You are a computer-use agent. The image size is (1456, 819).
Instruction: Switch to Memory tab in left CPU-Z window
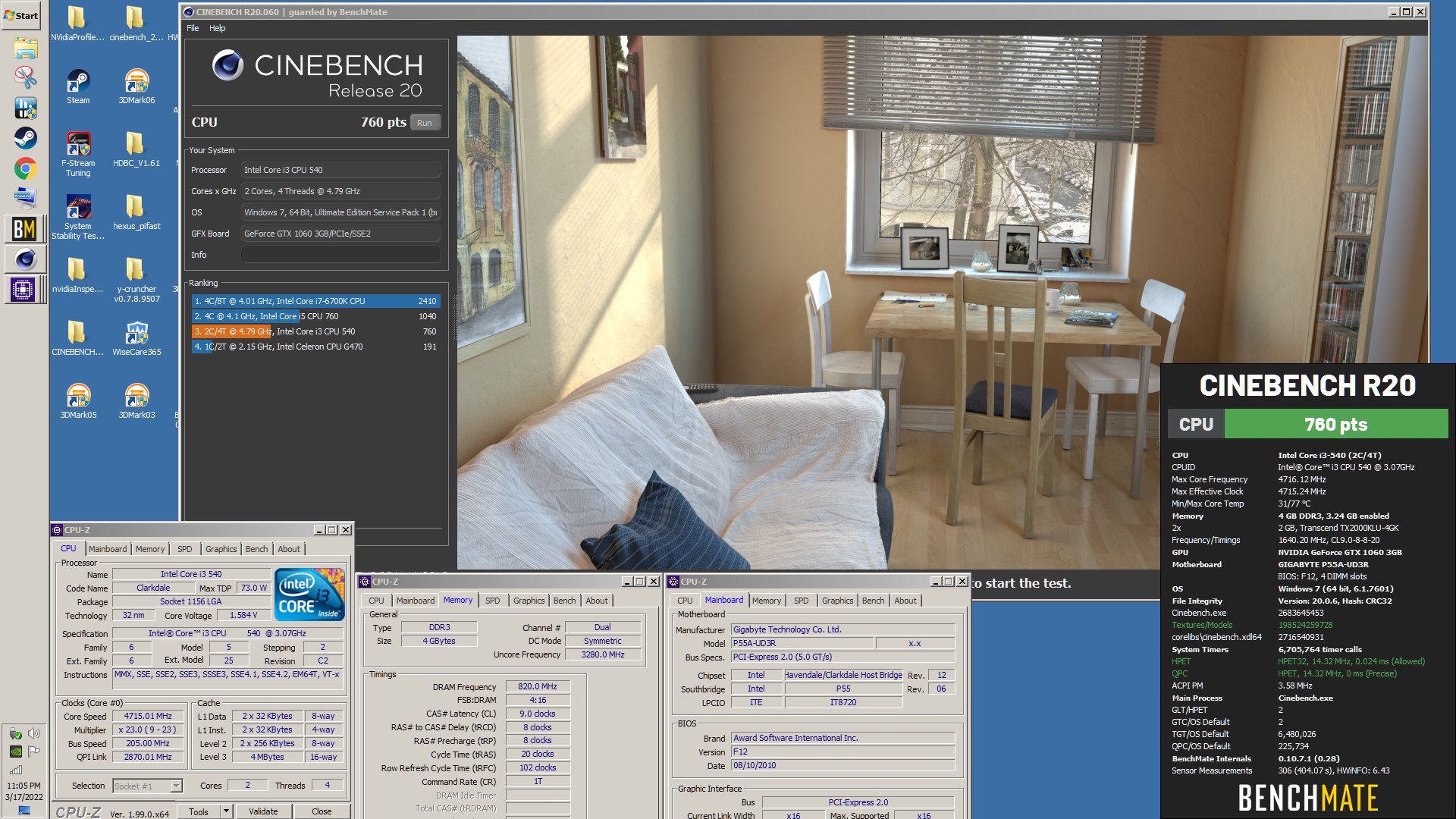click(150, 549)
